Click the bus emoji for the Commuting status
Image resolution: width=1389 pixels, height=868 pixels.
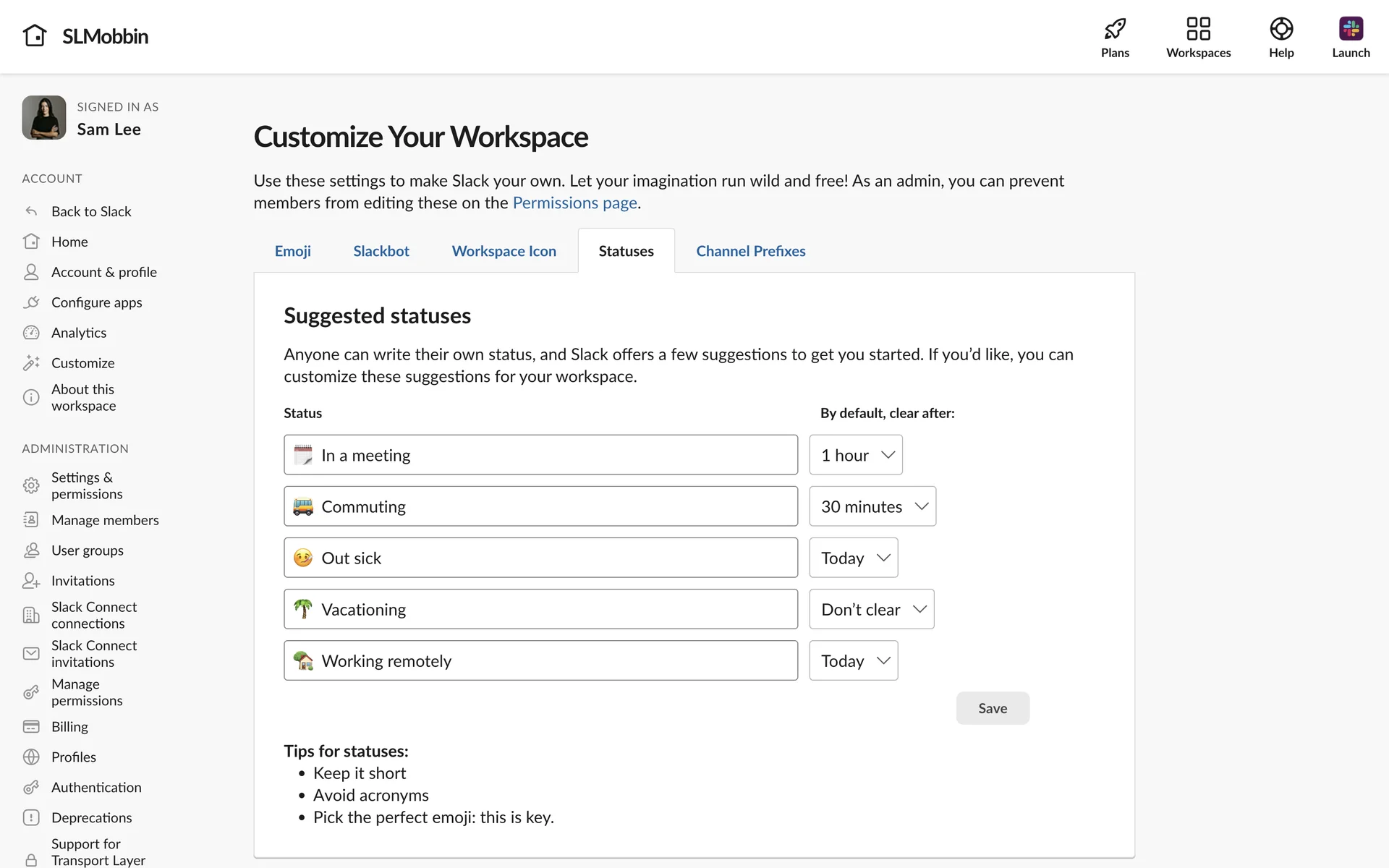pyautogui.click(x=303, y=506)
